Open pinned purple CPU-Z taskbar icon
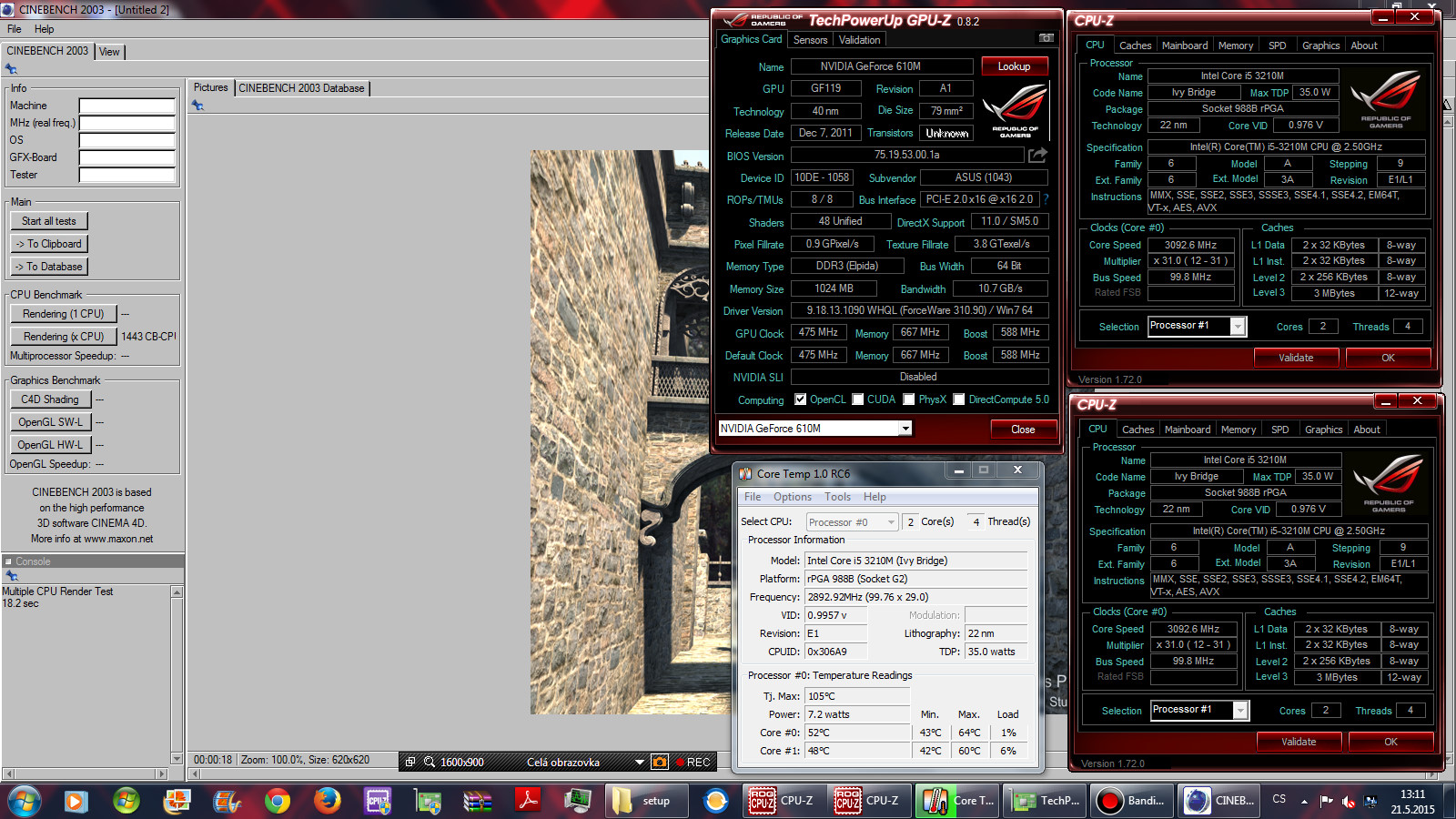Image resolution: width=1456 pixels, height=819 pixels. tap(378, 801)
